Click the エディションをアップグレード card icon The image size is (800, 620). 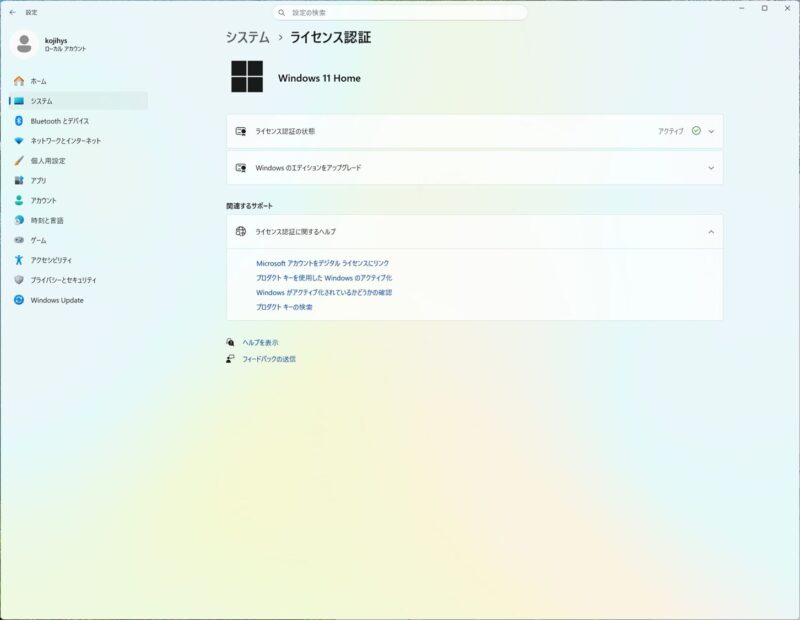pyautogui.click(x=241, y=168)
